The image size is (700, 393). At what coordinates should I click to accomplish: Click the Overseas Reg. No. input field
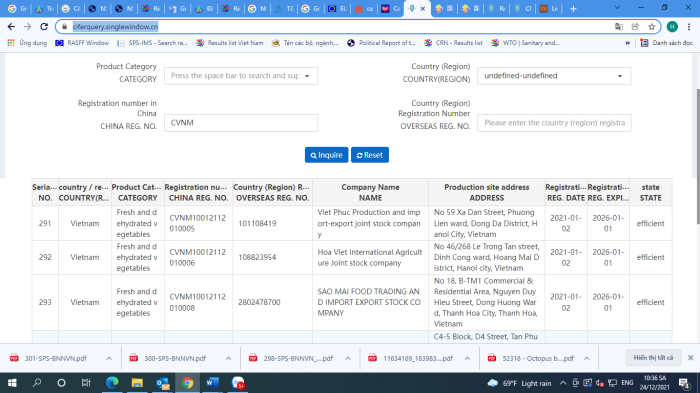pos(554,123)
